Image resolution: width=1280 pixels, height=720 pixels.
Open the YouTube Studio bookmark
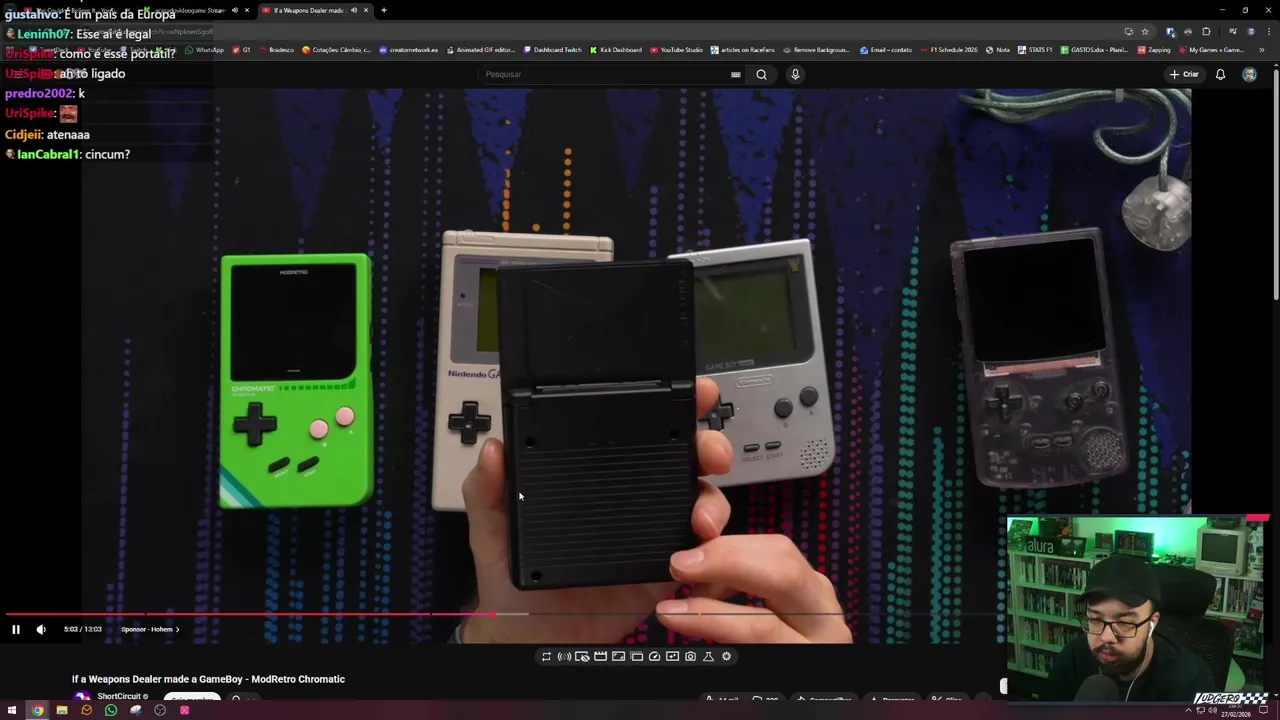click(677, 50)
